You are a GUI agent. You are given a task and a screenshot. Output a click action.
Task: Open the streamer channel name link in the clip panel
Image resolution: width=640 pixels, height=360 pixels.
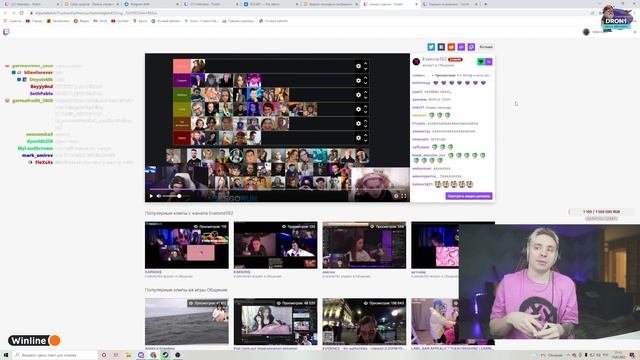[x=434, y=60]
